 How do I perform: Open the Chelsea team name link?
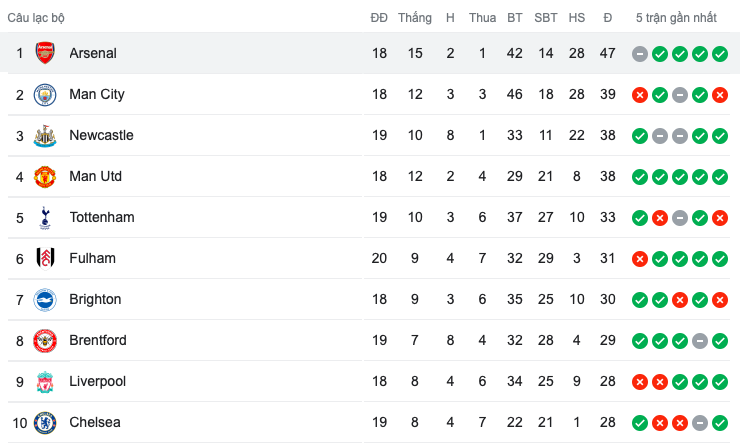(x=94, y=422)
